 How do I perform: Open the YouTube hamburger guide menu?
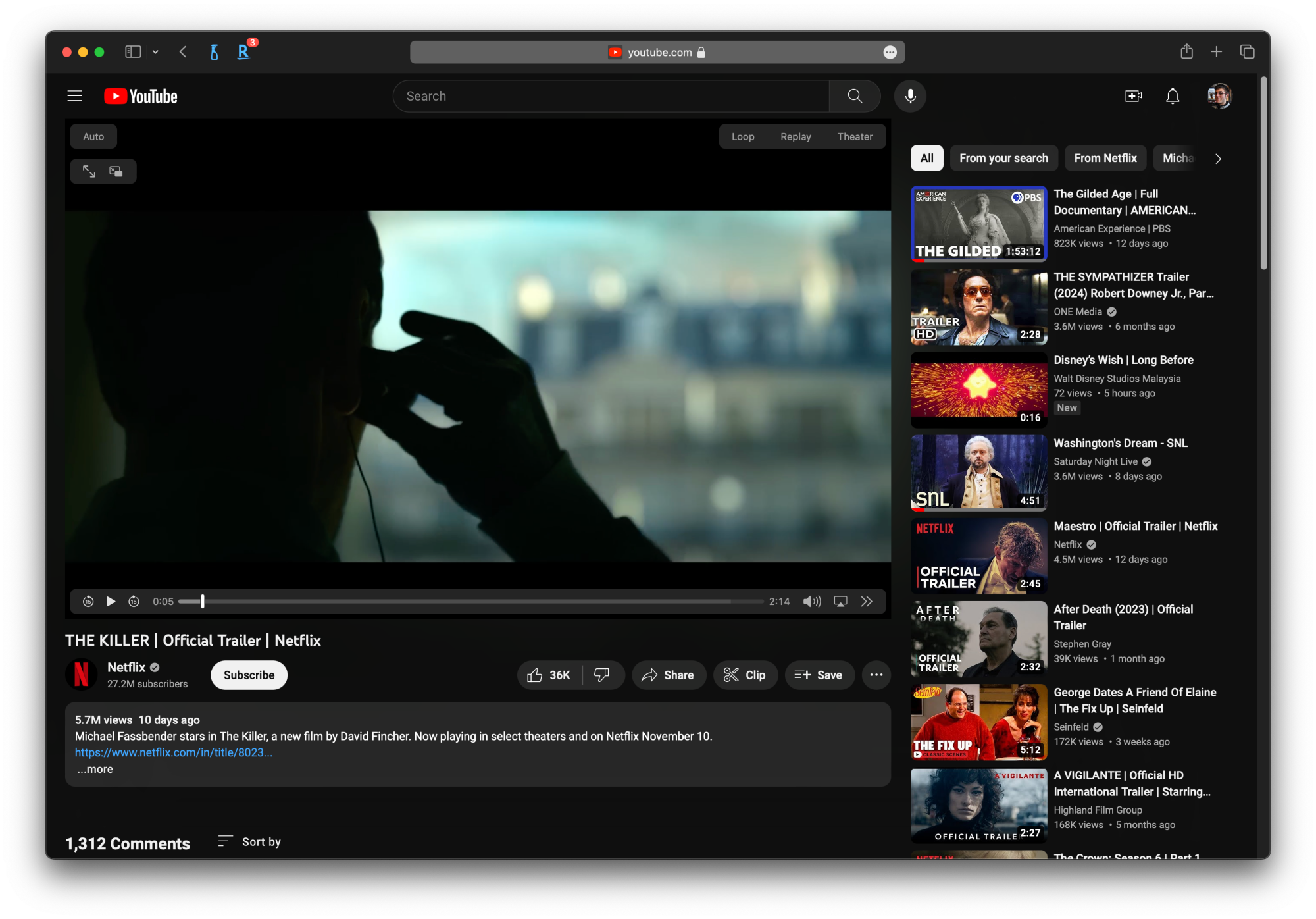[75, 96]
